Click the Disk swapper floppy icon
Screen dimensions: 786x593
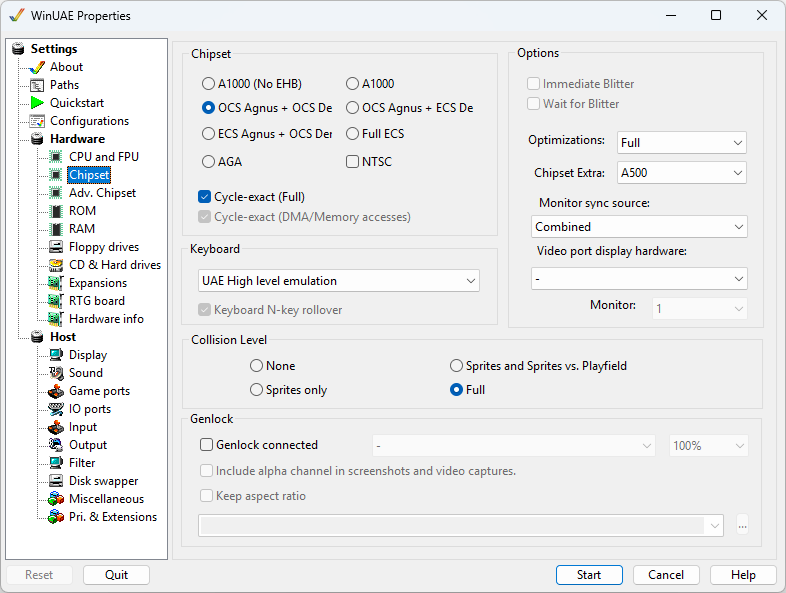56,481
